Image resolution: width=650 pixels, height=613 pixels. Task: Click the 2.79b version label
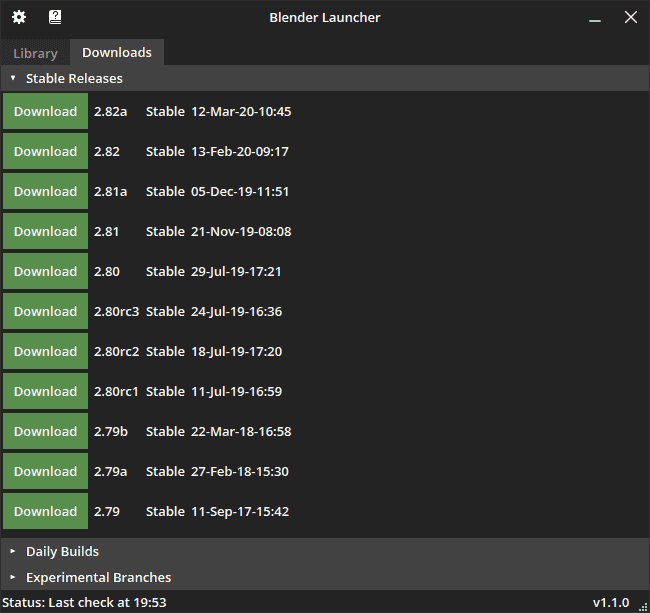111,431
